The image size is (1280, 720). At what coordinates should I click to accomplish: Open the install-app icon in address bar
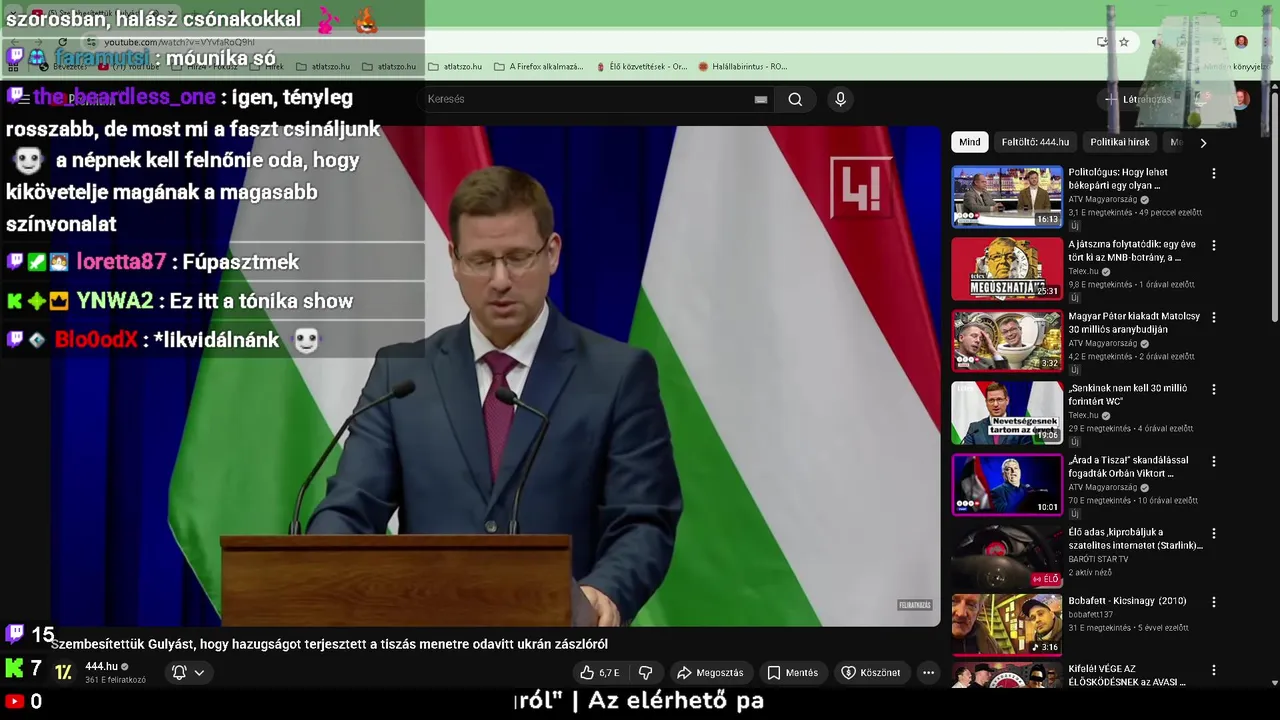pyautogui.click(x=1102, y=42)
